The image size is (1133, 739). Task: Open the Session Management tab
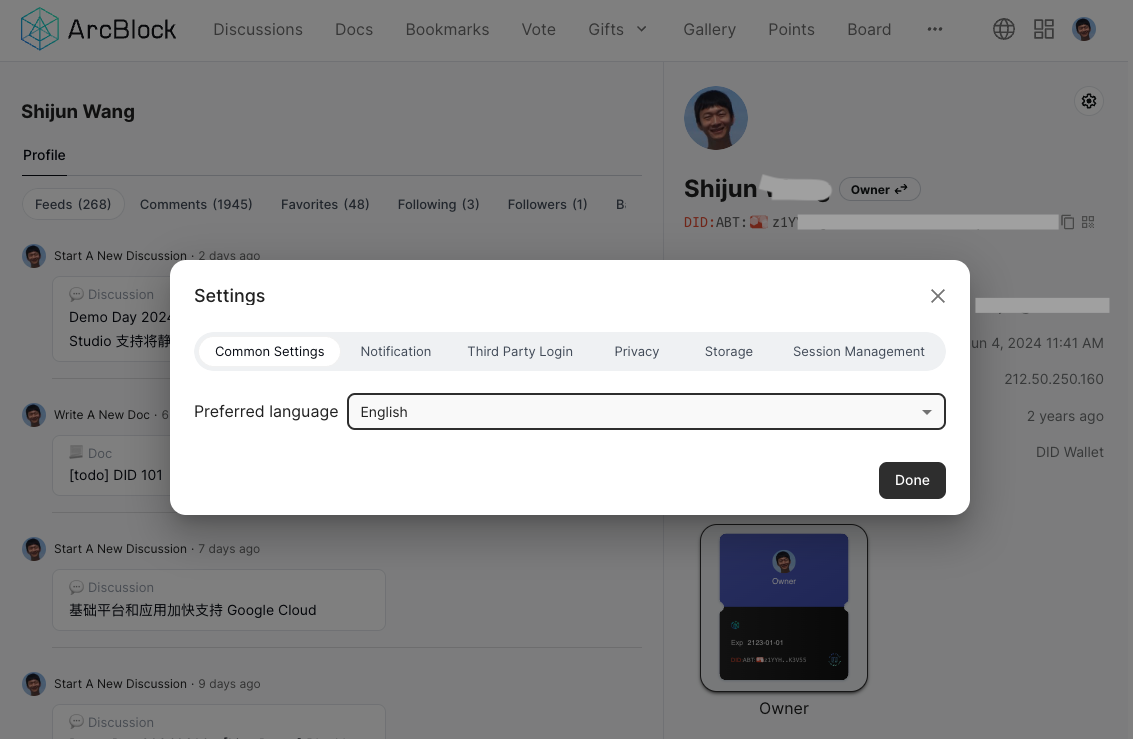coord(859,351)
